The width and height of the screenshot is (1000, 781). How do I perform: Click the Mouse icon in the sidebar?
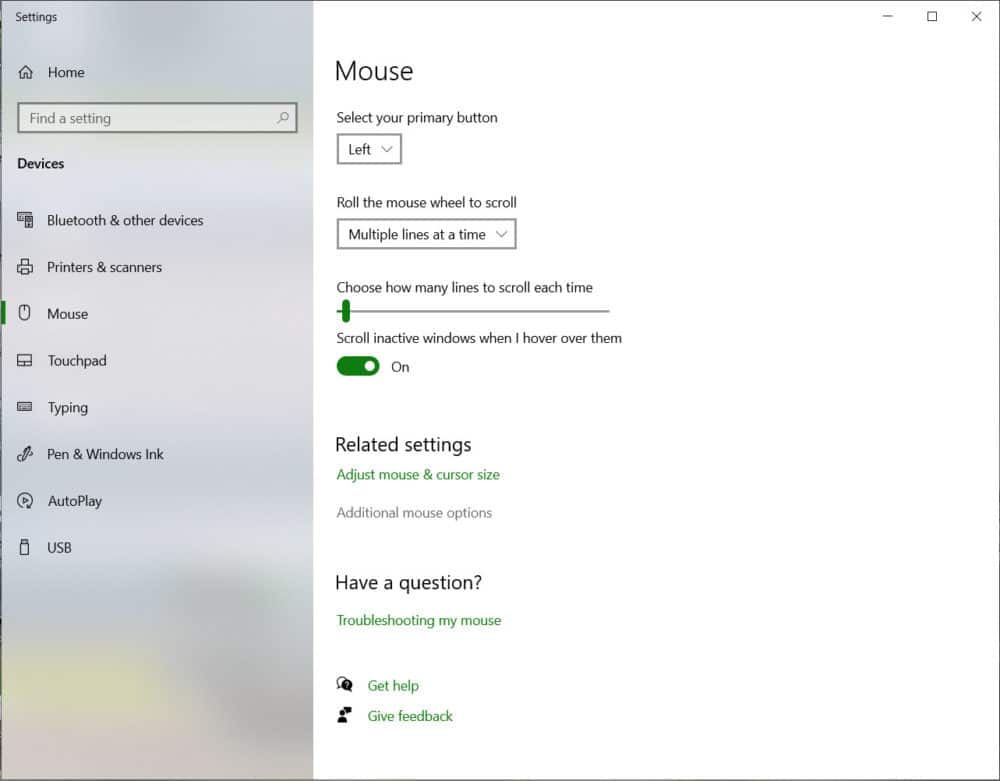coord(24,314)
